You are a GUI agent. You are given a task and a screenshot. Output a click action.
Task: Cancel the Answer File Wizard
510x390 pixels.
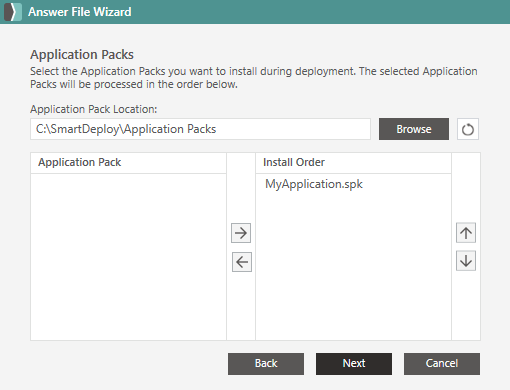coord(442,364)
